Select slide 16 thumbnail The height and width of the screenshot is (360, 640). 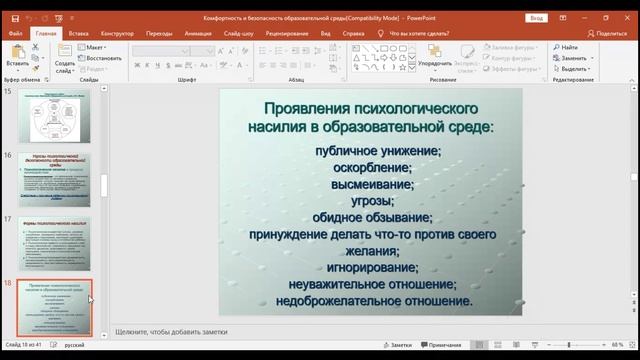[54, 180]
